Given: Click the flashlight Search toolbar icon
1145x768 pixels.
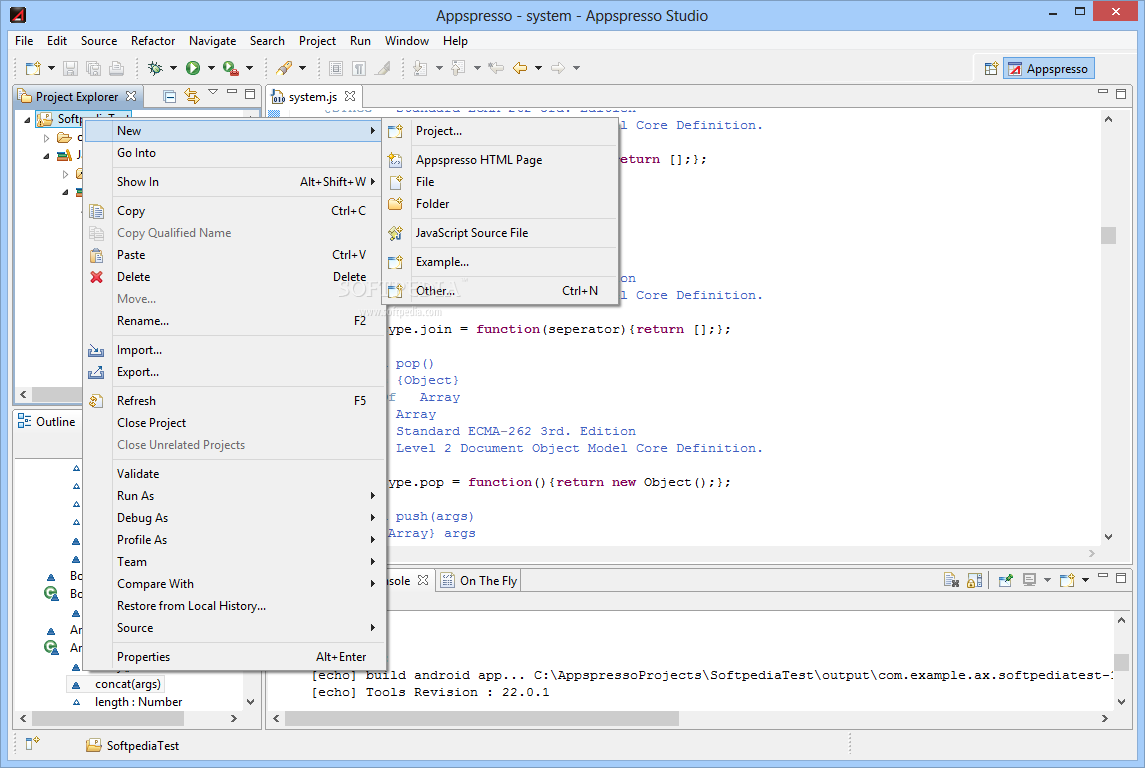Looking at the screenshot, I should pyautogui.click(x=284, y=68).
